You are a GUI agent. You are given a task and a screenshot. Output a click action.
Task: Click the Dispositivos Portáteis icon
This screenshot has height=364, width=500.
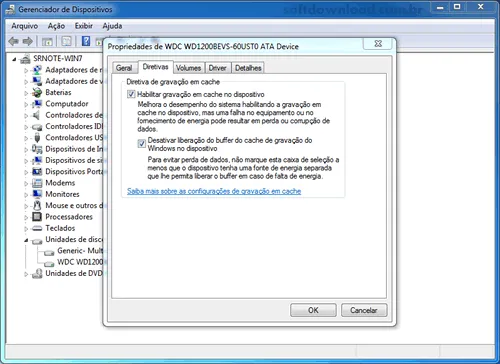pos(37,171)
